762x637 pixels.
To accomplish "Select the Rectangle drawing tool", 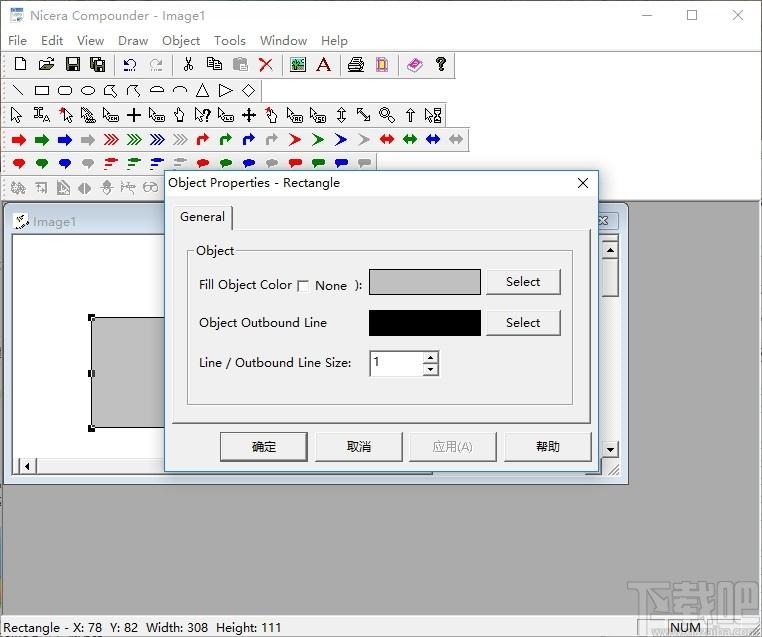I will (x=42, y=90).
